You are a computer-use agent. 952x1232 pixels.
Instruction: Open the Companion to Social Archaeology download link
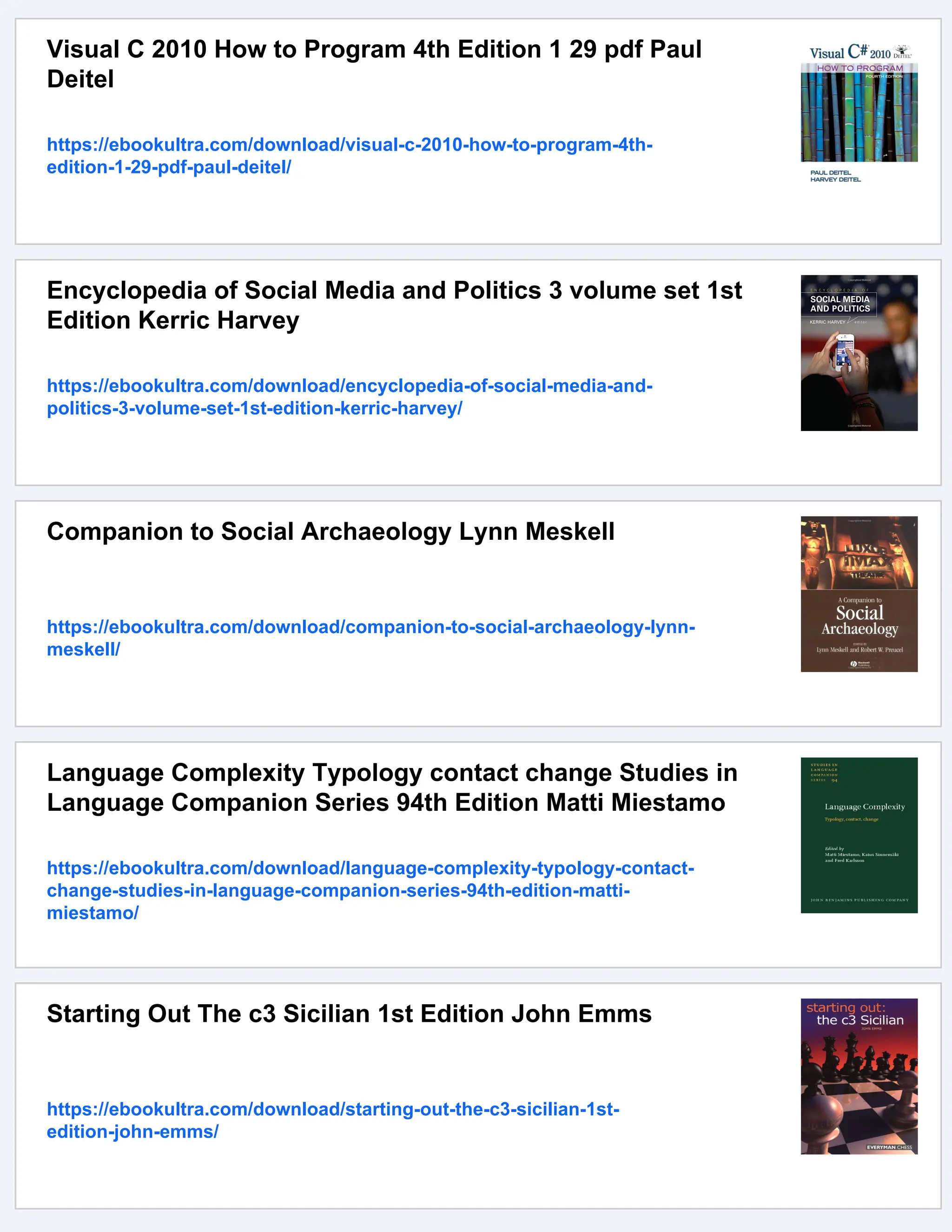tap(371, 638)
